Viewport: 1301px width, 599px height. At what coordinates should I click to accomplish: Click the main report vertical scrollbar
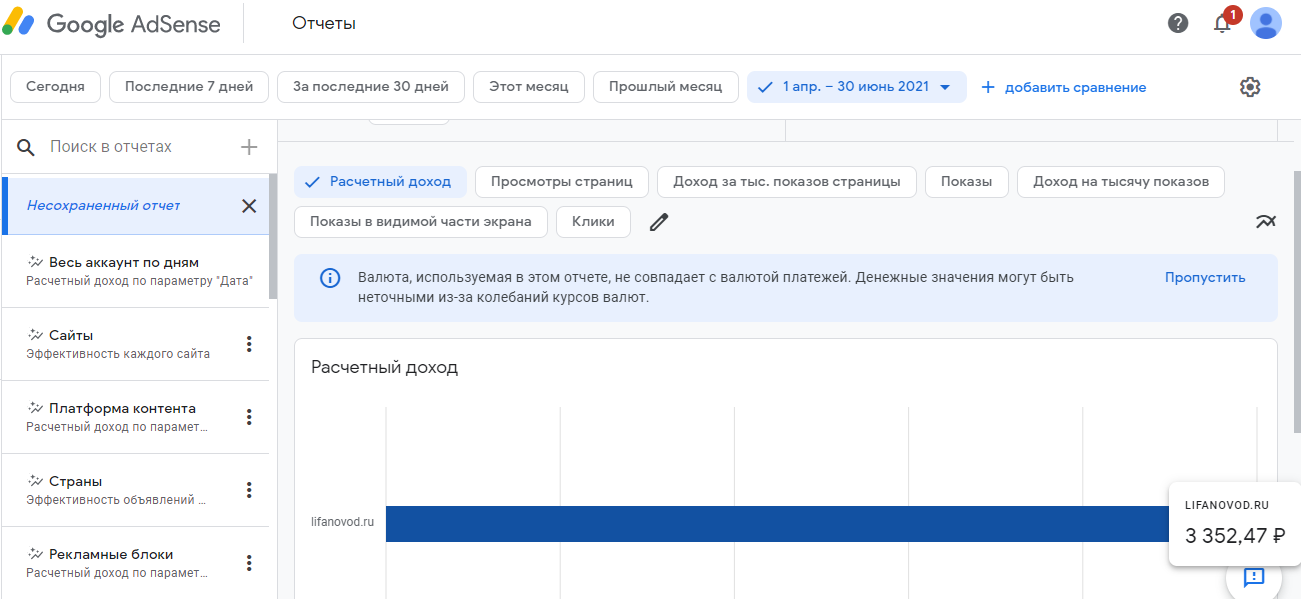tap(1297, 300)
